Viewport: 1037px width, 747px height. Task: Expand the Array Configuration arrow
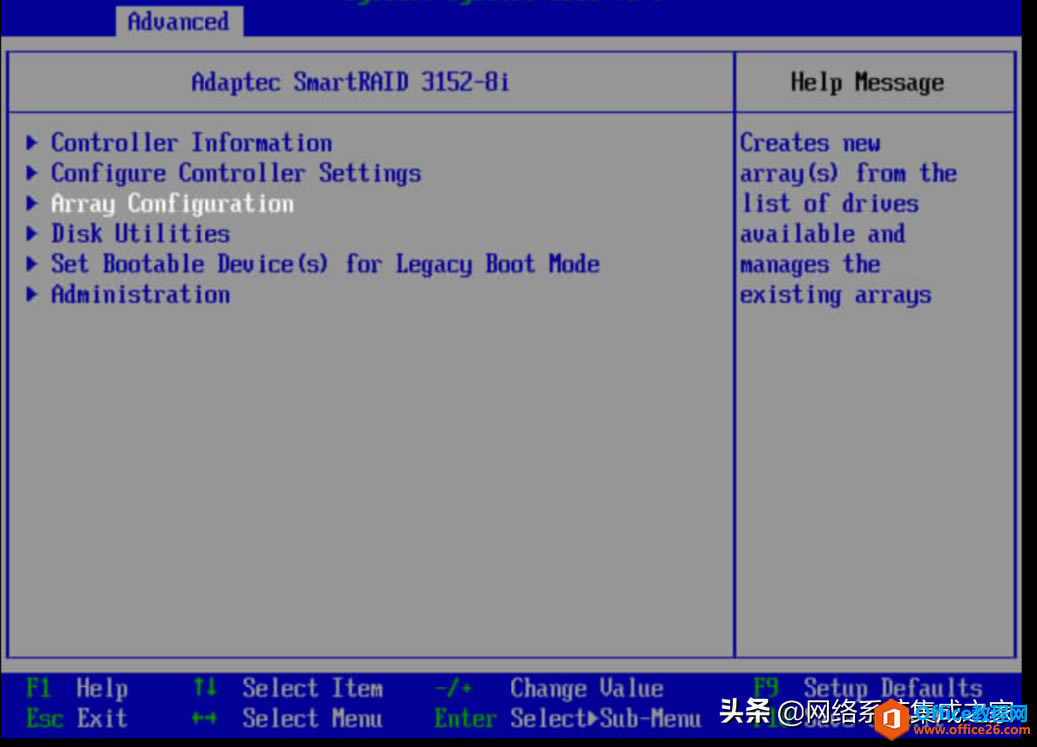tap(31, 203)
